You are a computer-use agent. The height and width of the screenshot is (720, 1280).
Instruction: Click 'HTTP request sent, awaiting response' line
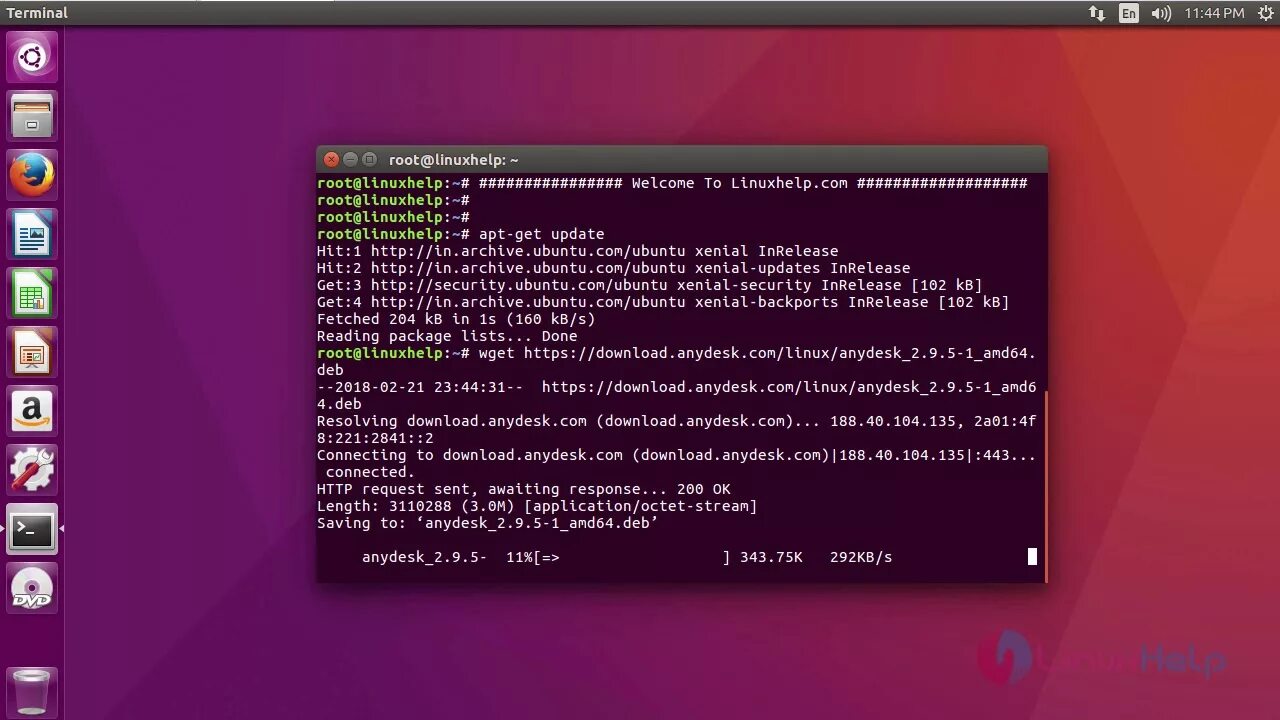tap(524, 489)
